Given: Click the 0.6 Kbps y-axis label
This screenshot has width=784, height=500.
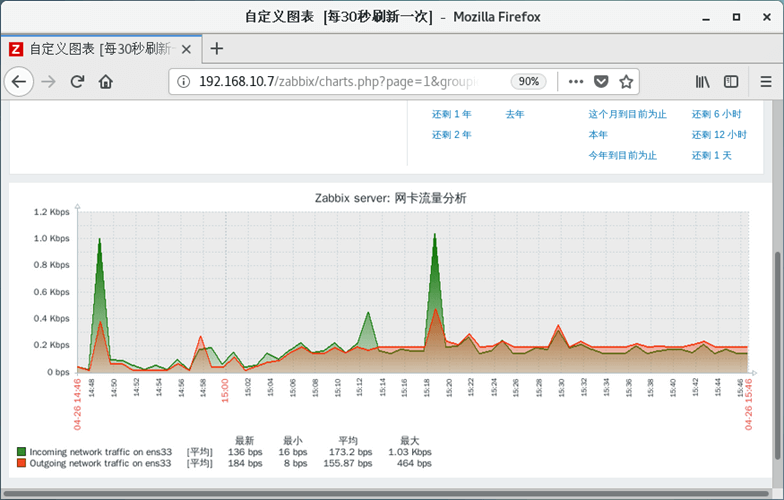Looking at the screenshot, I should click(x=52, y=292).
